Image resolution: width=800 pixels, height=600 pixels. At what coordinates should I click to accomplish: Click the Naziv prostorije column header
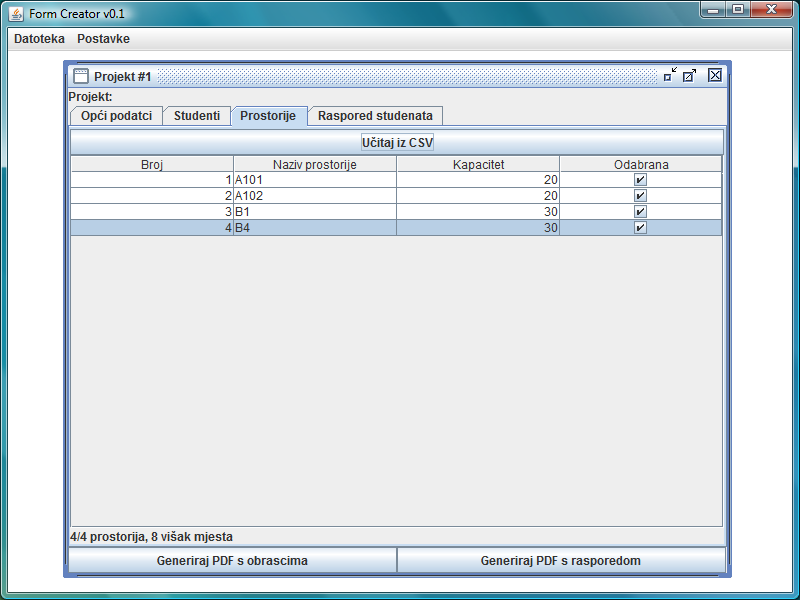tap(315, 164)
